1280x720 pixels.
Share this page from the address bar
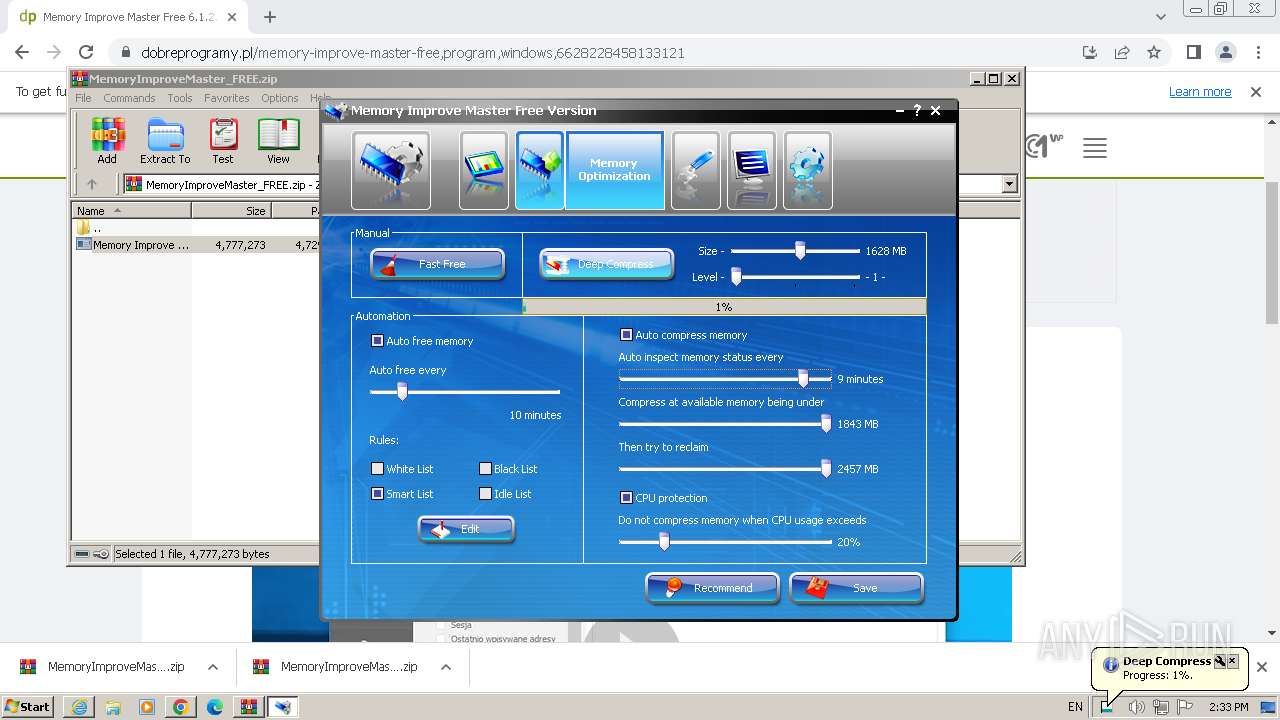tap(1122, 53)
